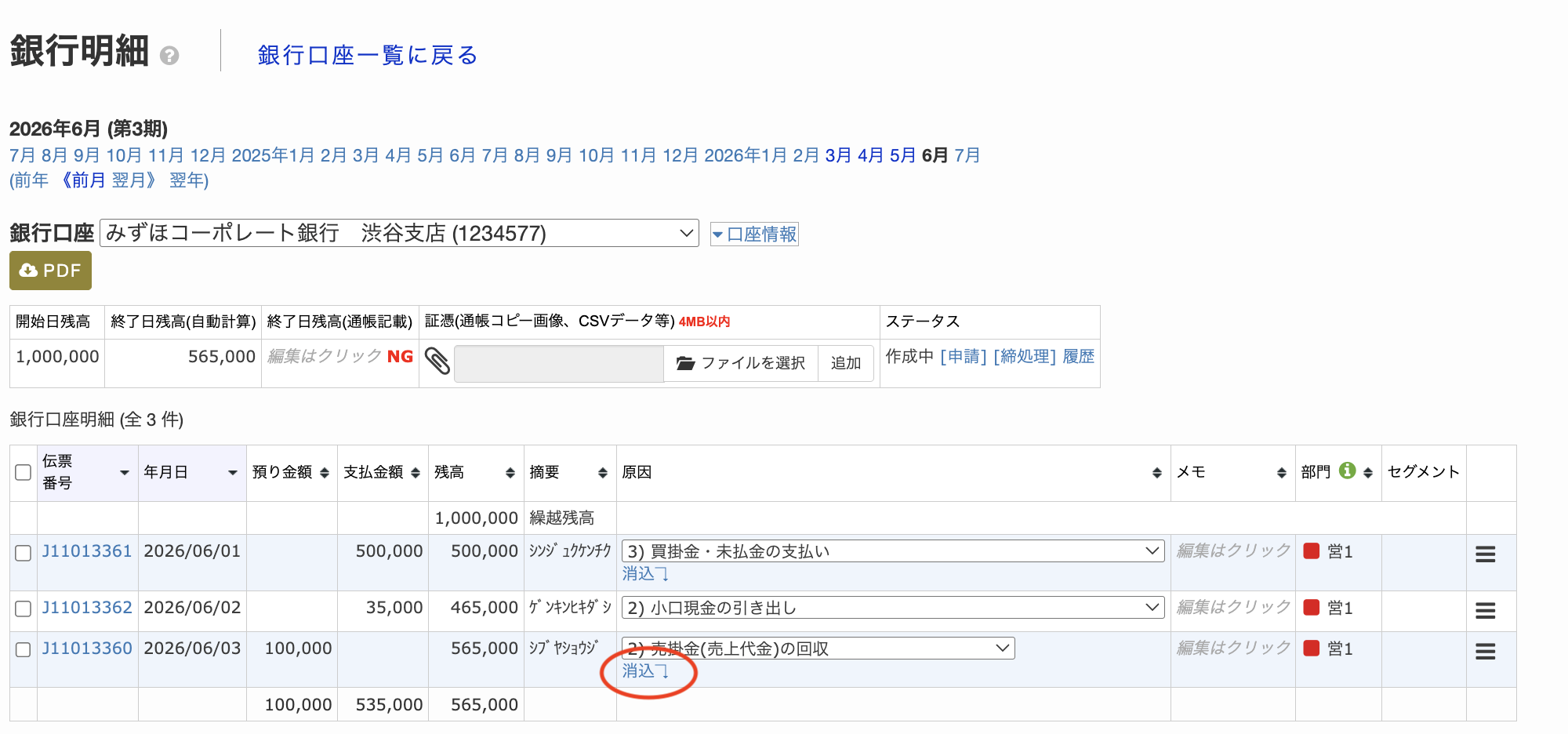Open the 履歴 history link
The width and height of the screenshot is (1568, 734).
pyautogui.click(x=1079, y=356)
